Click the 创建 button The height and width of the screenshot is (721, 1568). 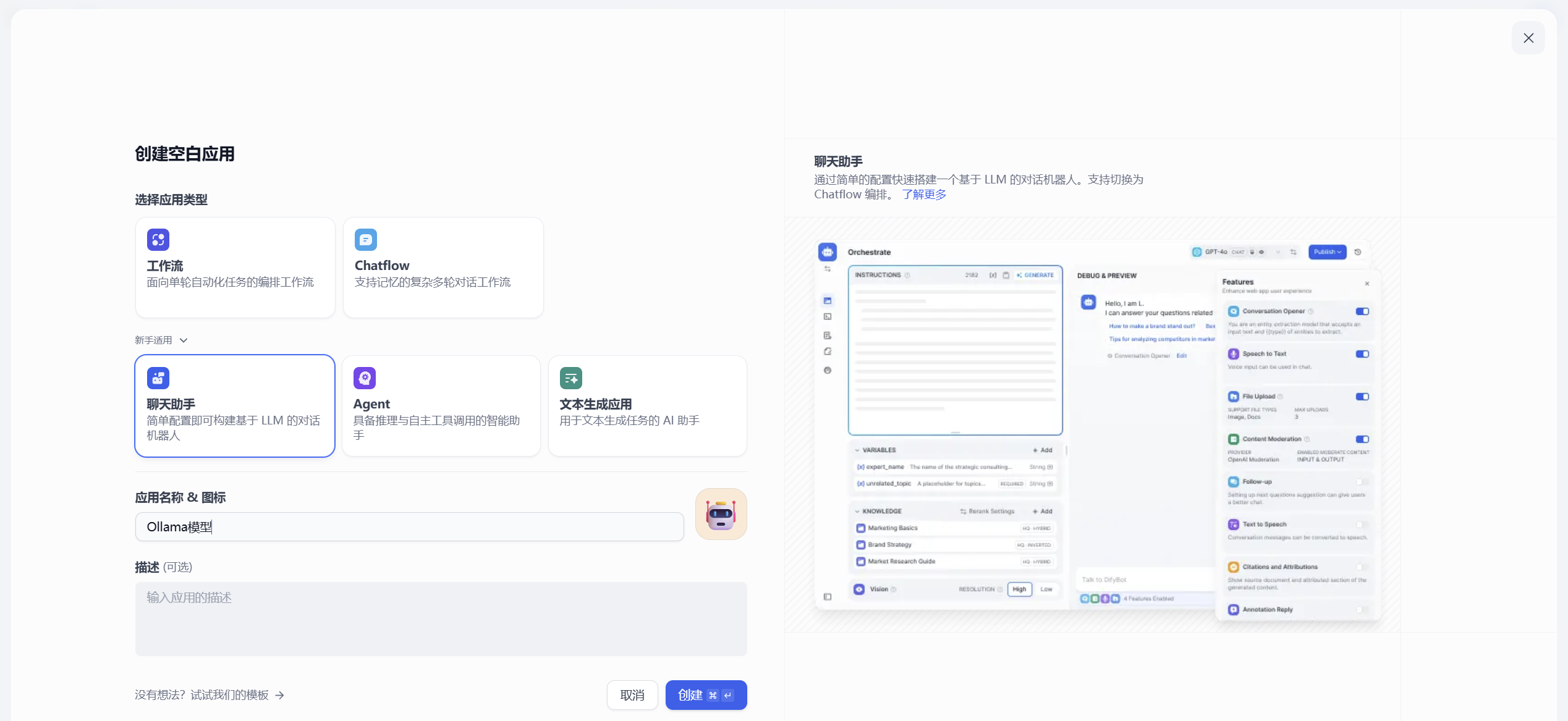pyautogui.click(x=706, y=695)
